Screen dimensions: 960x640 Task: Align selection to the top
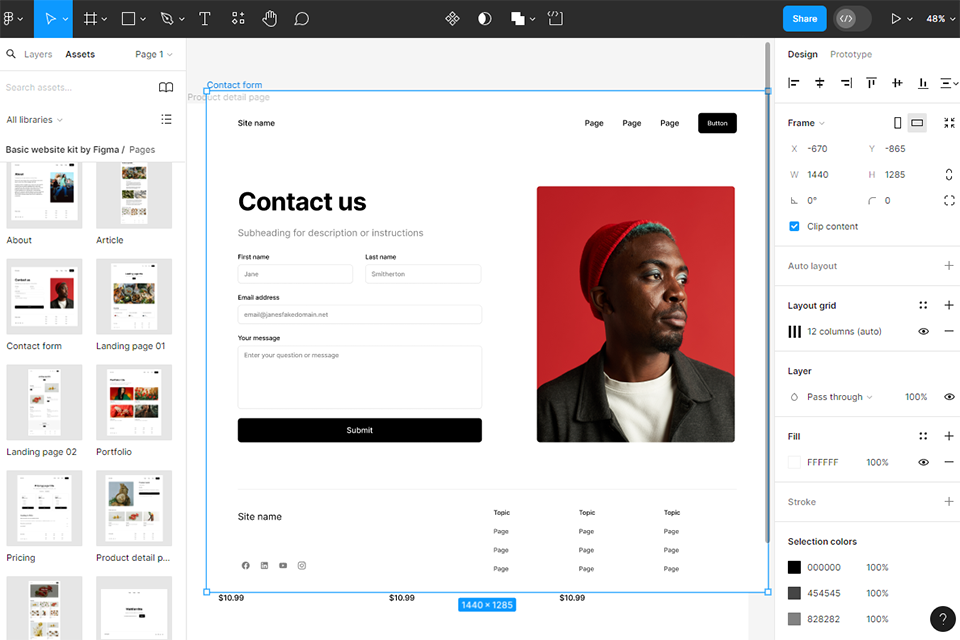pos(871,83)
